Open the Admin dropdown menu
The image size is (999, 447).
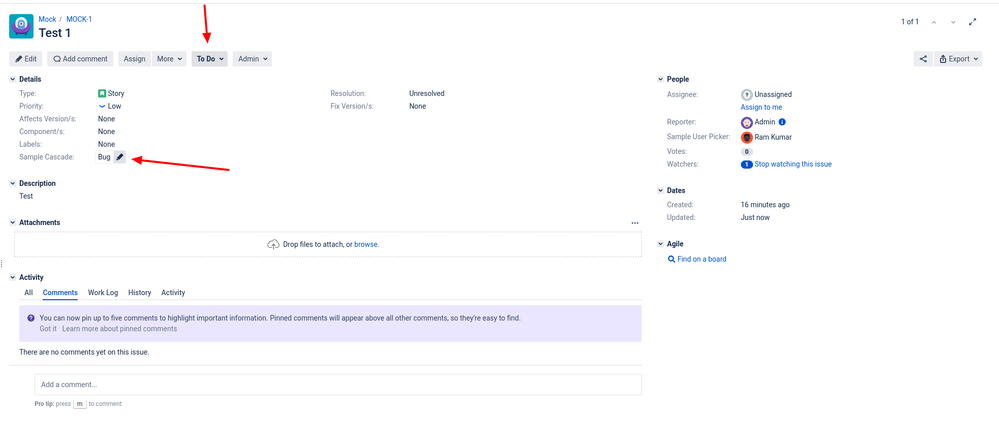click(x=252, y=59)
